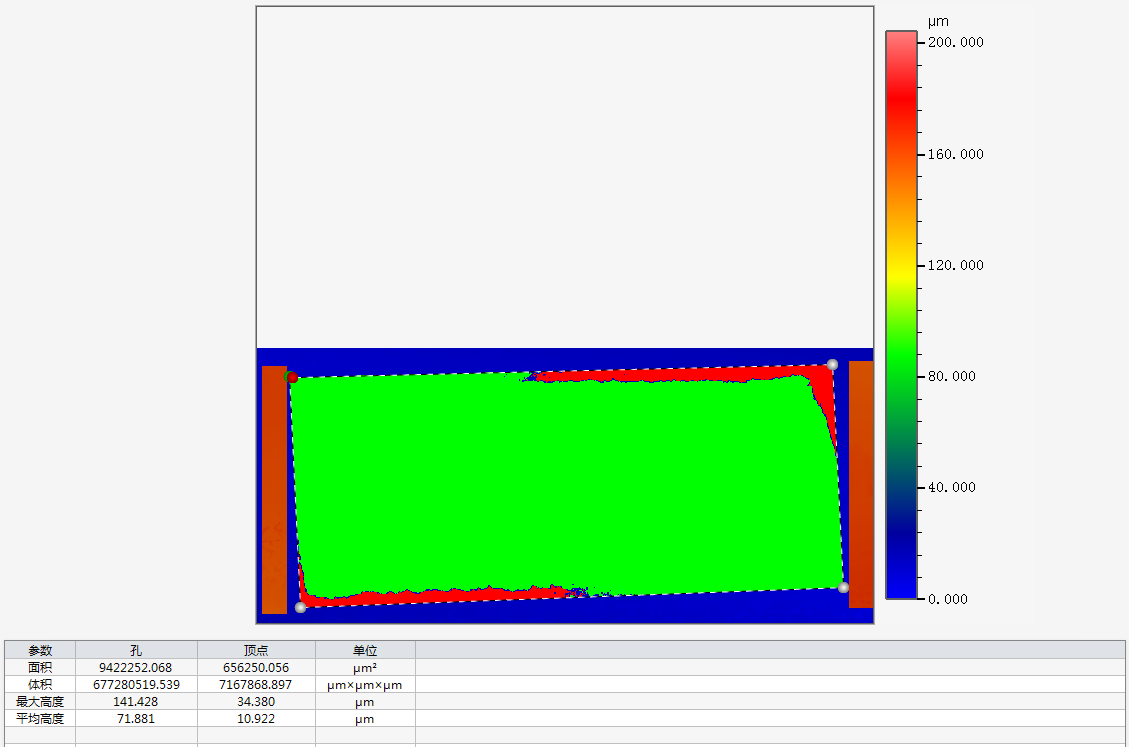Select the top-right corner handle of the dashed region
This screenshot has height=747, width=1129.
832,365
